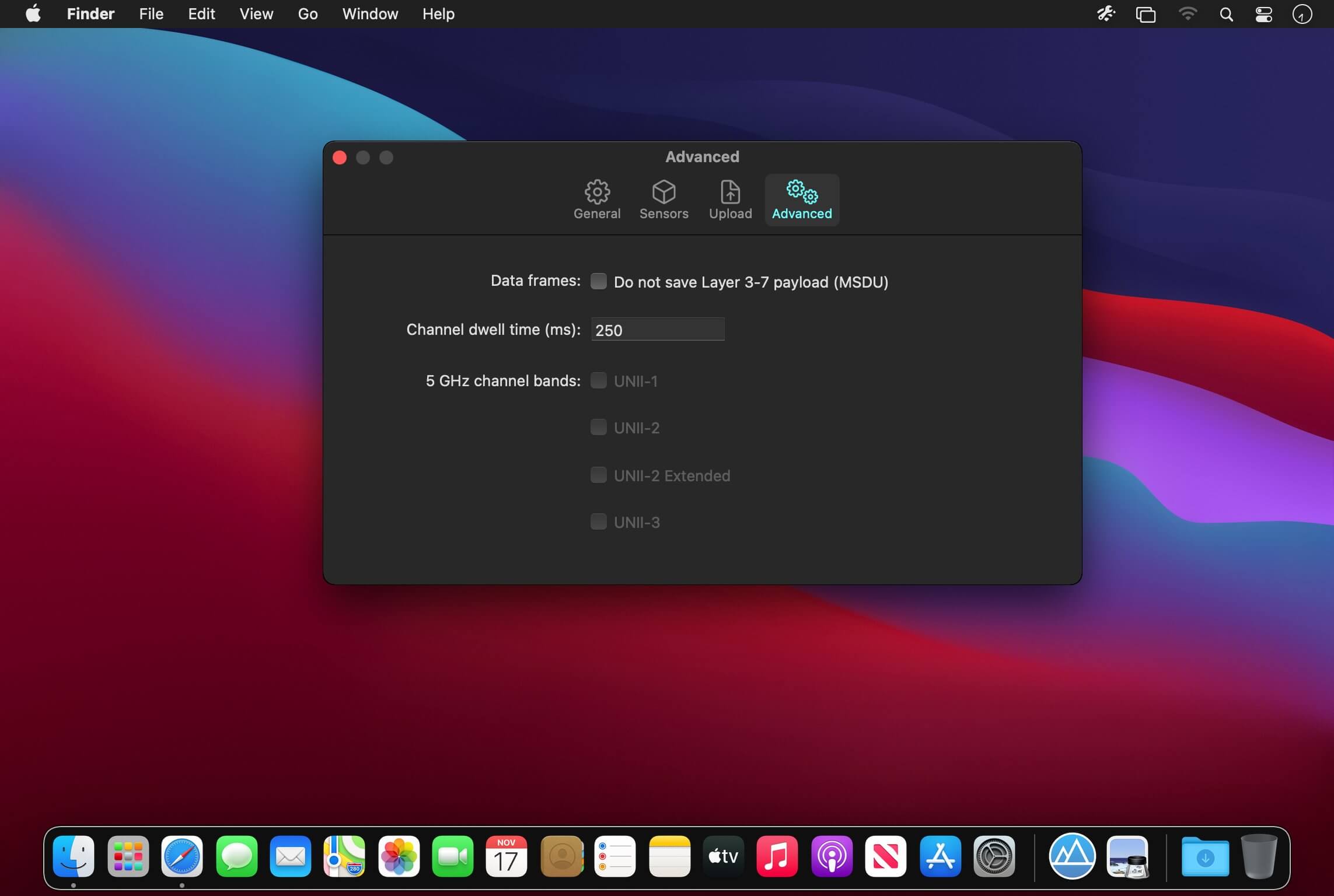Open the Window menu
Image resolution: width=1334 pixels, height=896 pixels.
coord(370,14)
